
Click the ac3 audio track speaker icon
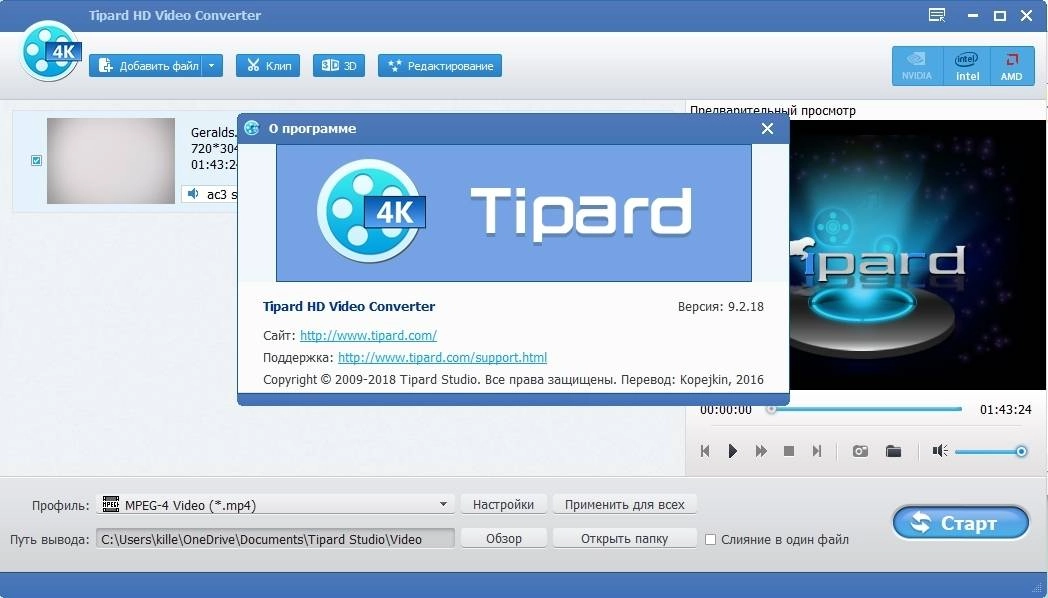pyautogui.click(x=193, y=194)
